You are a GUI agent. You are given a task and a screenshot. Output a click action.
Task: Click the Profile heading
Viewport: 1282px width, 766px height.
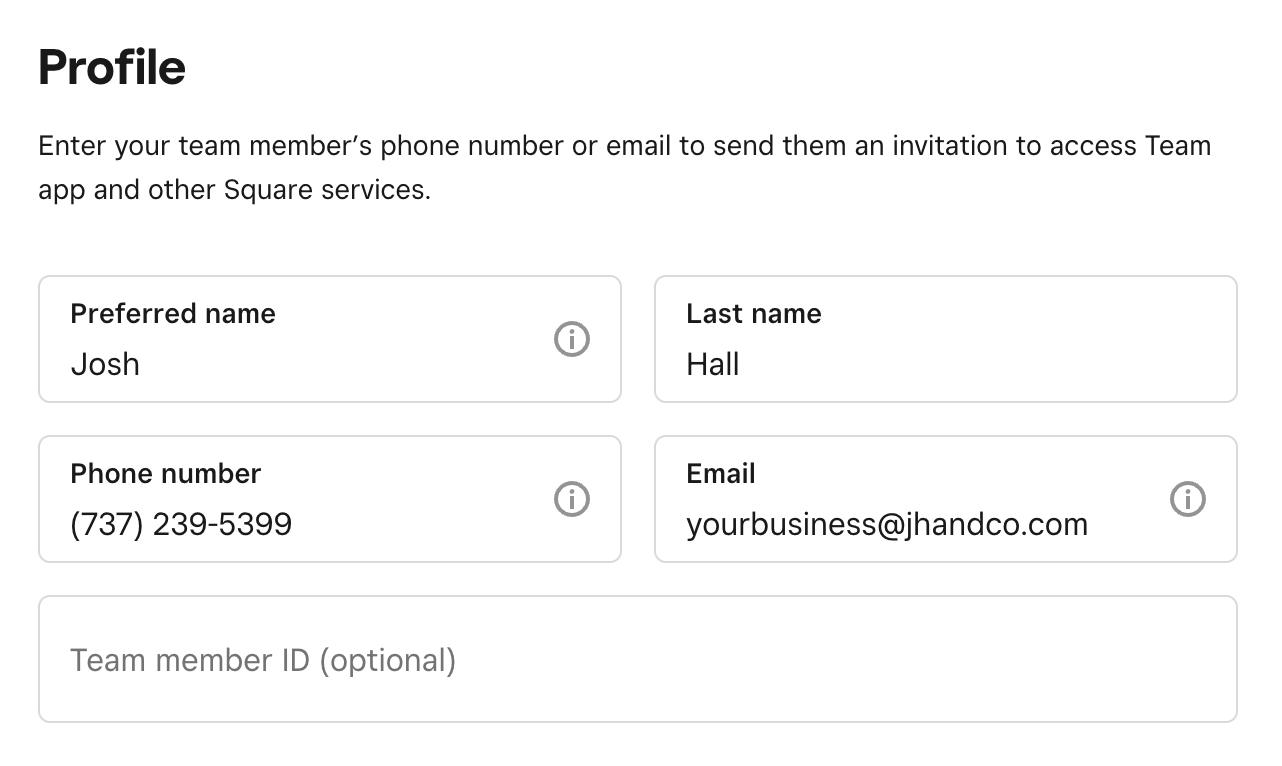point(112,68)
